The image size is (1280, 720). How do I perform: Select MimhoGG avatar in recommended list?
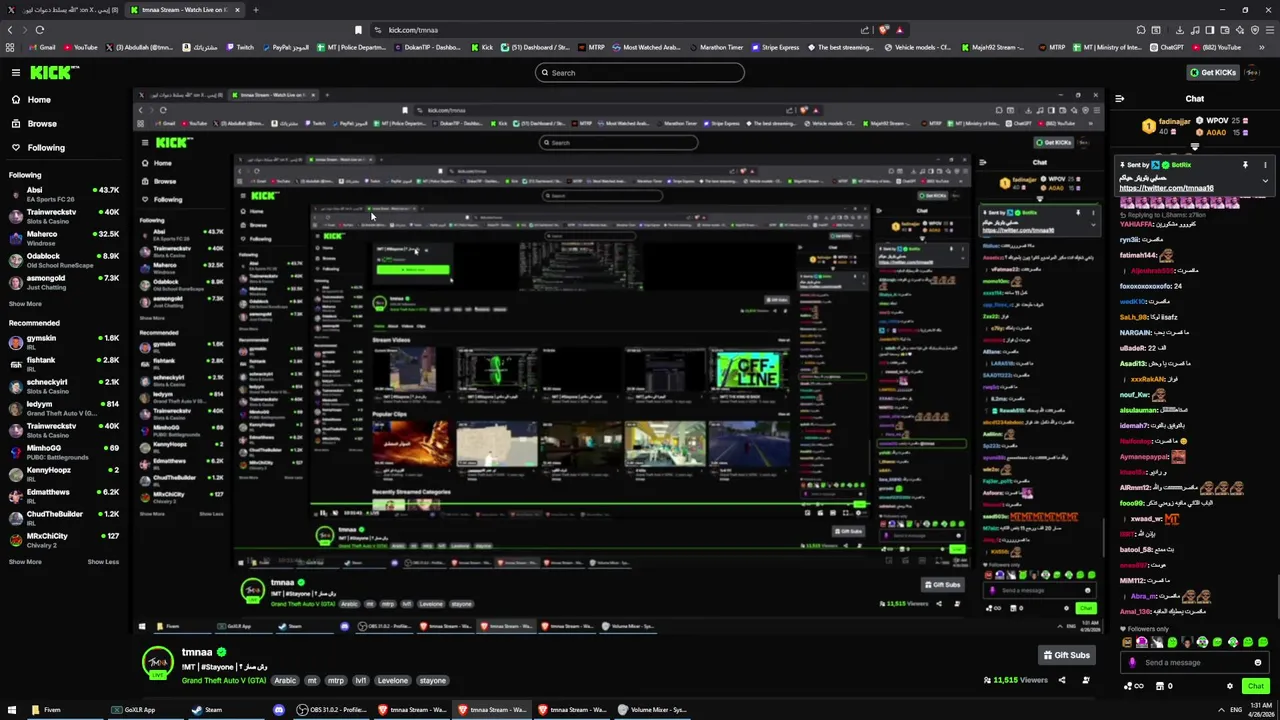(x=15, y=452)
